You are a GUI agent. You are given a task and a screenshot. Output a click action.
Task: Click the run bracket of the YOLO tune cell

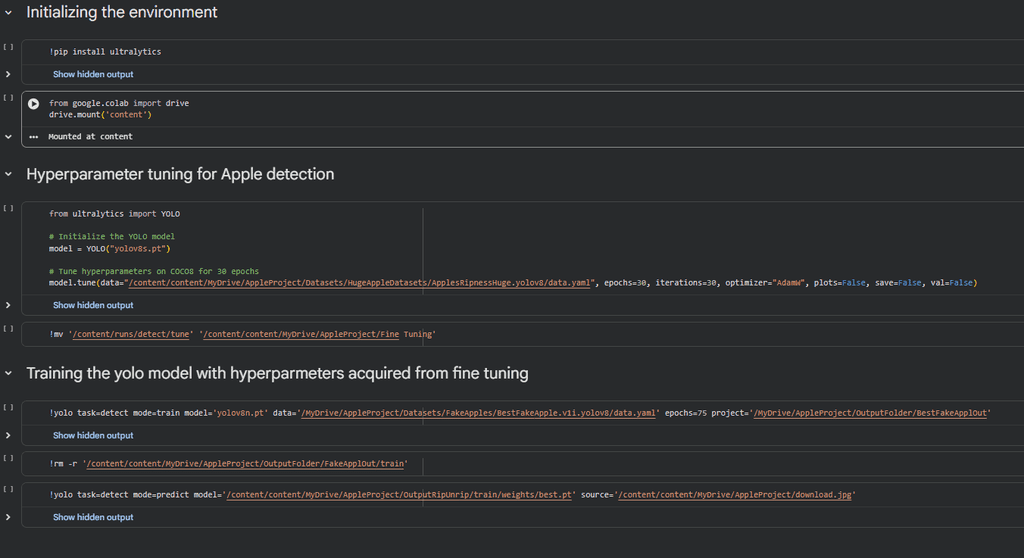(8, 208)
